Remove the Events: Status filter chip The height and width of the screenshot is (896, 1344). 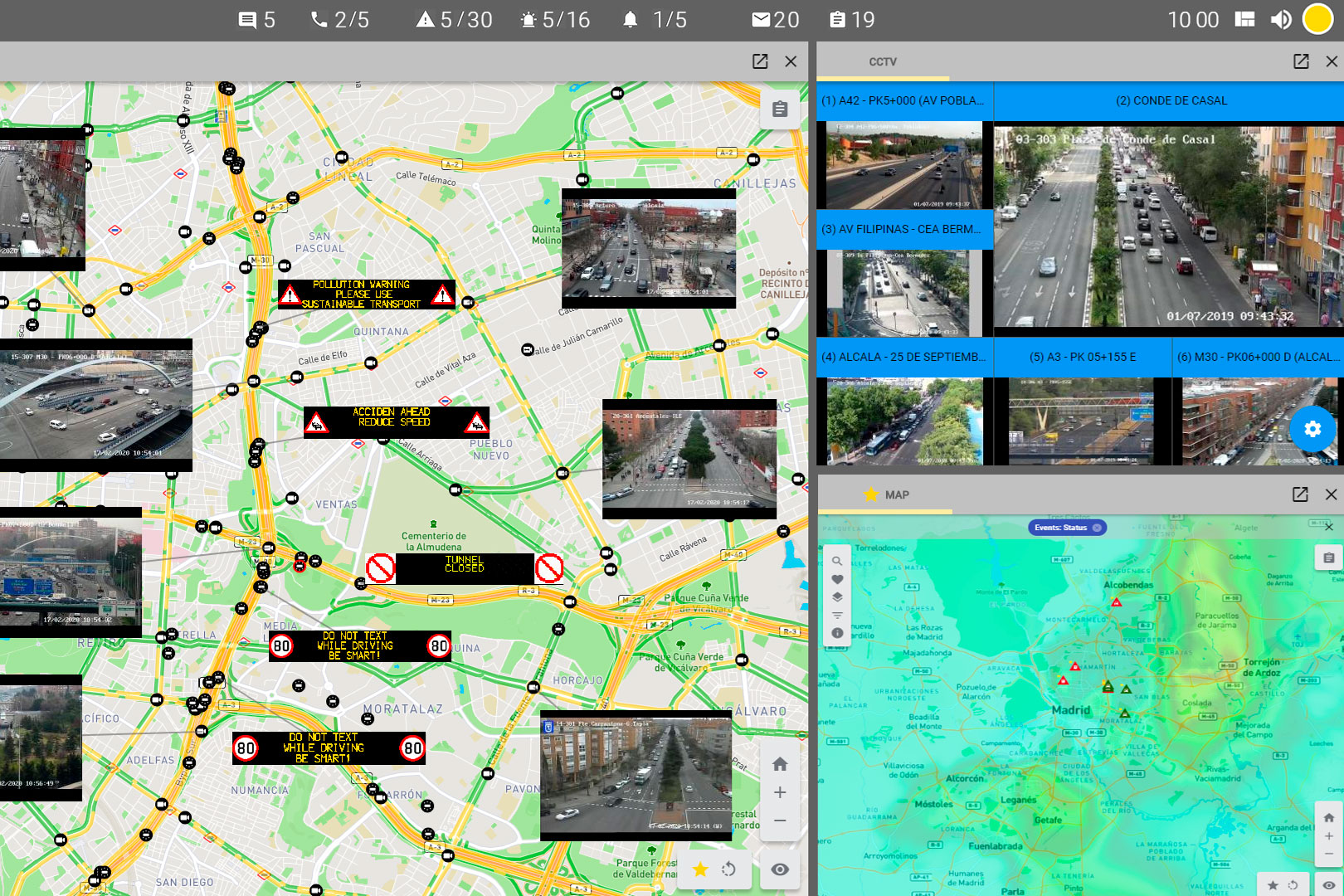click(x=1097, y=528)
